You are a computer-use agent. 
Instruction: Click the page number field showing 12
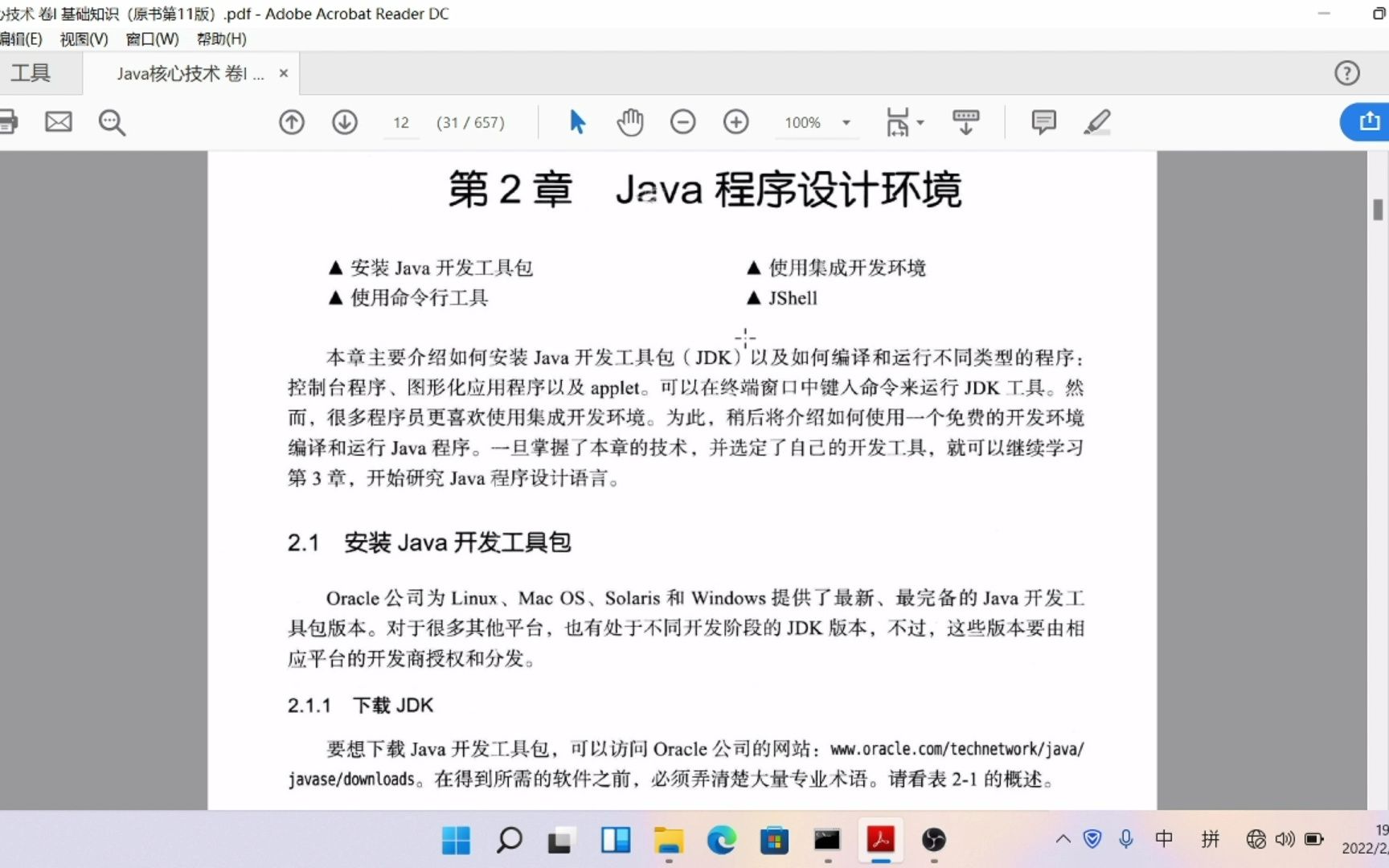pos(401,122)
